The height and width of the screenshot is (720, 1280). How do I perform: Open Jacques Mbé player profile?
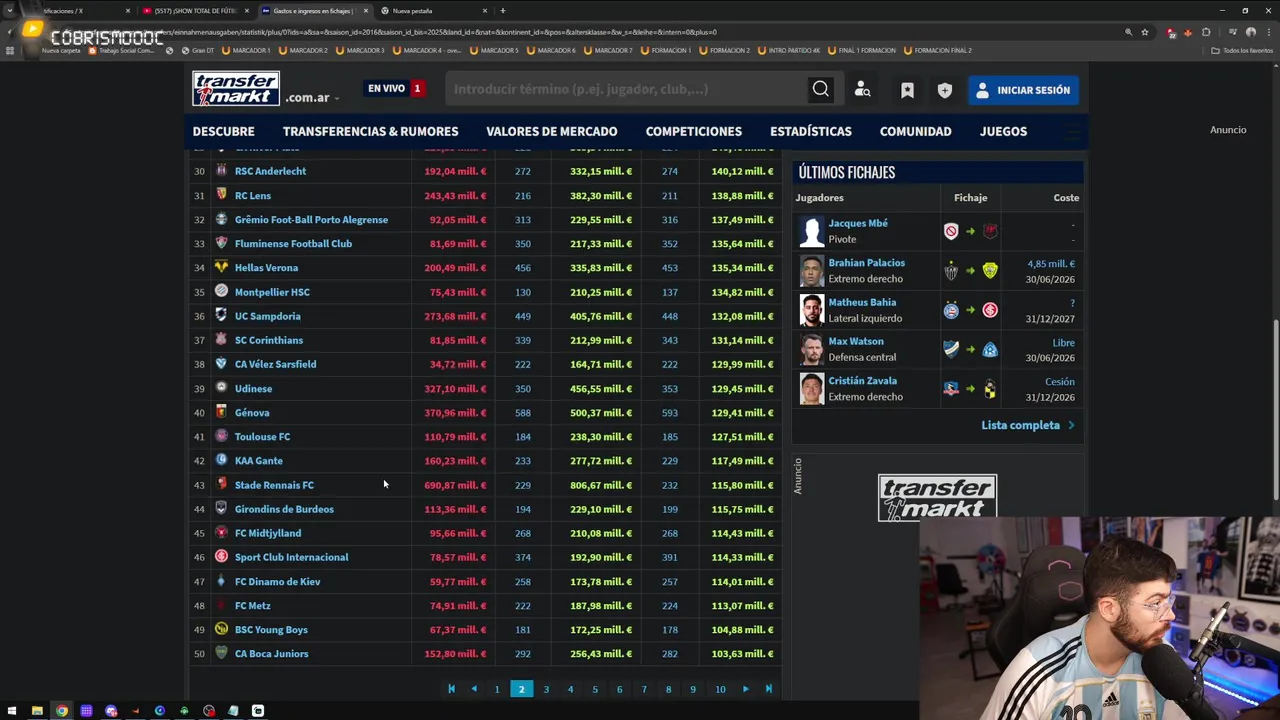coord(858,223)
